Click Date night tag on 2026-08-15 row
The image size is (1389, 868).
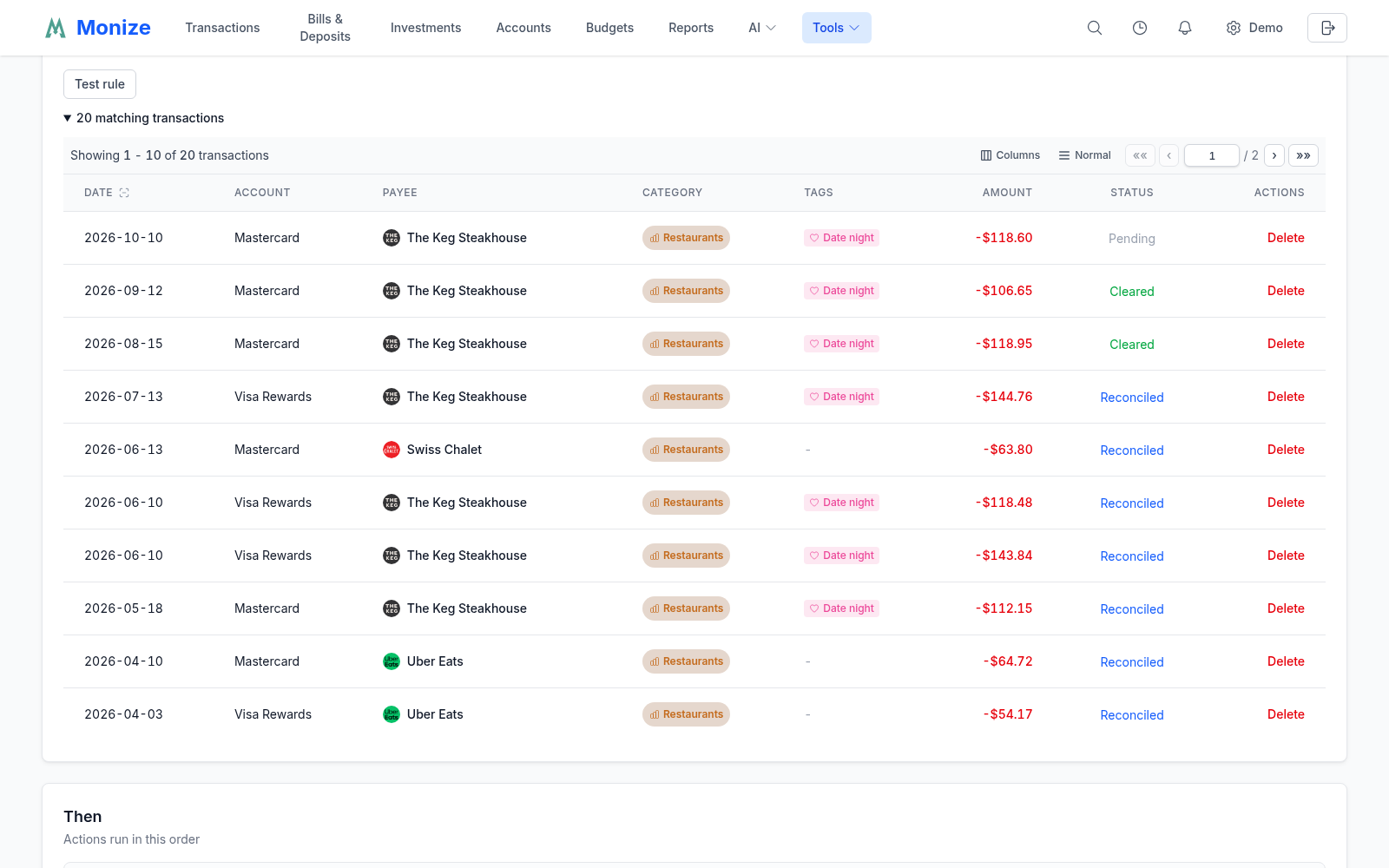pyautogui.click(x=841, y=344)
